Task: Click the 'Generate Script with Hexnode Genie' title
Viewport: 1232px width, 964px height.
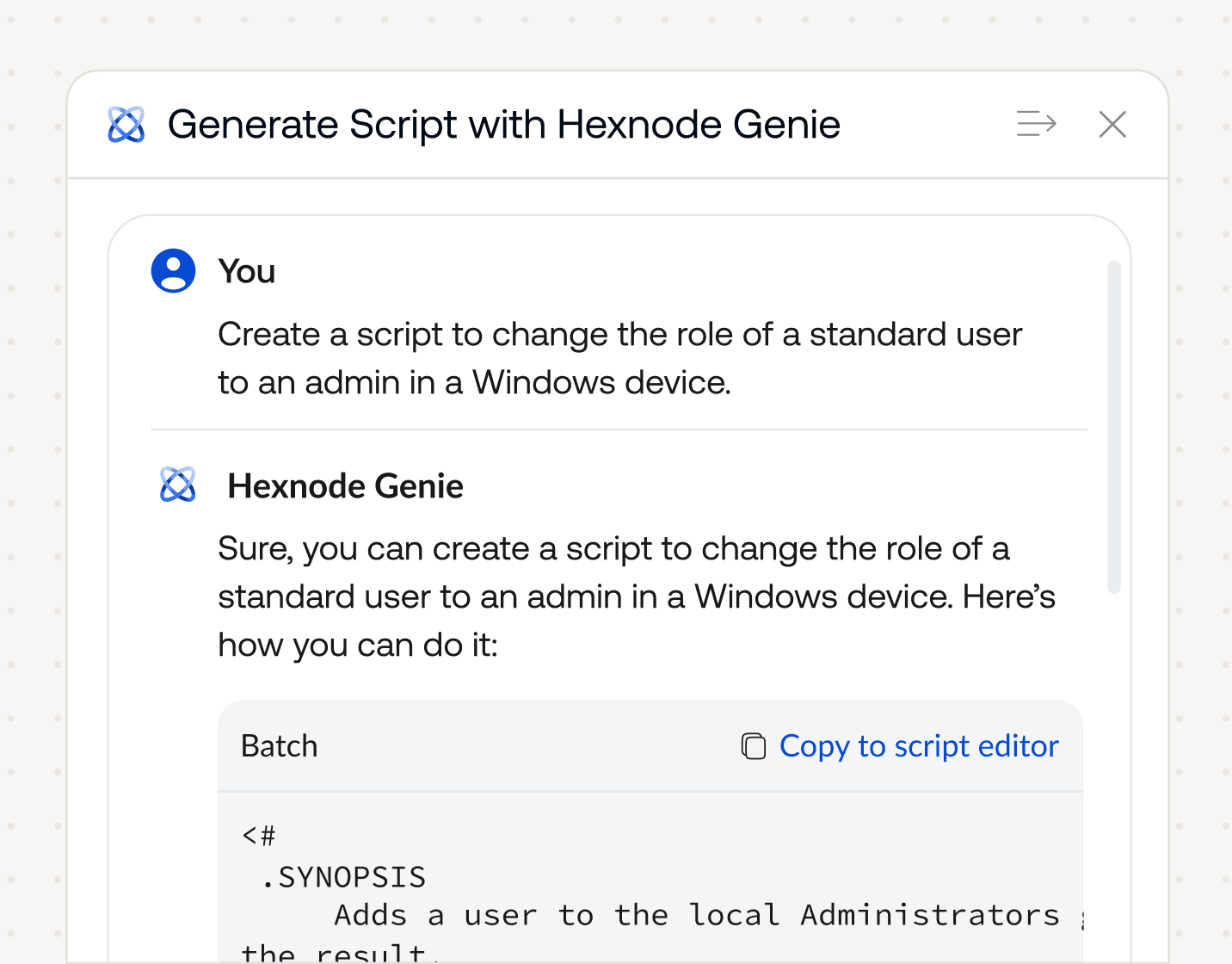Action: coord(504,125)
